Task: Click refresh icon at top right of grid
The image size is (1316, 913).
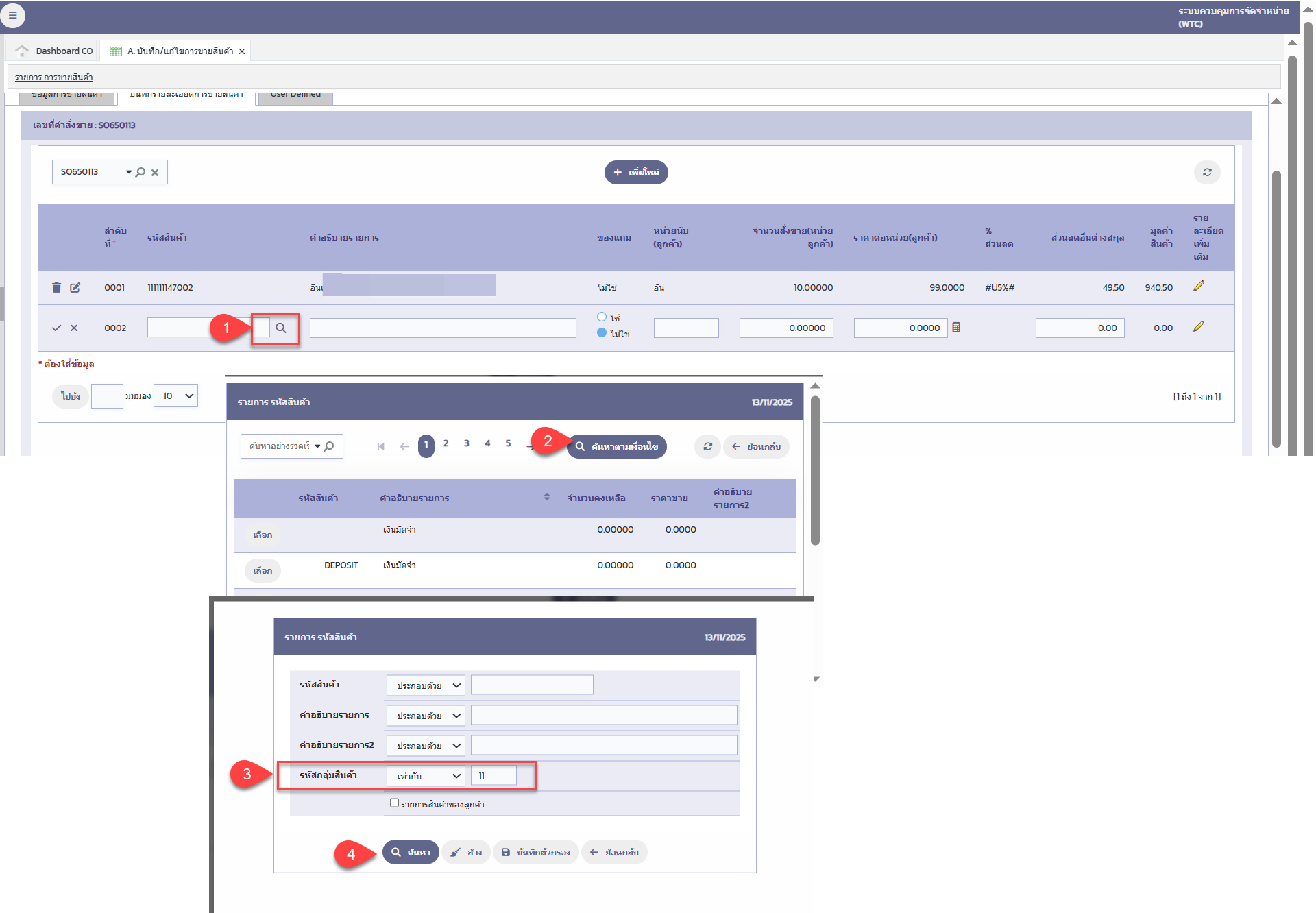Action: pos(1207,173)
